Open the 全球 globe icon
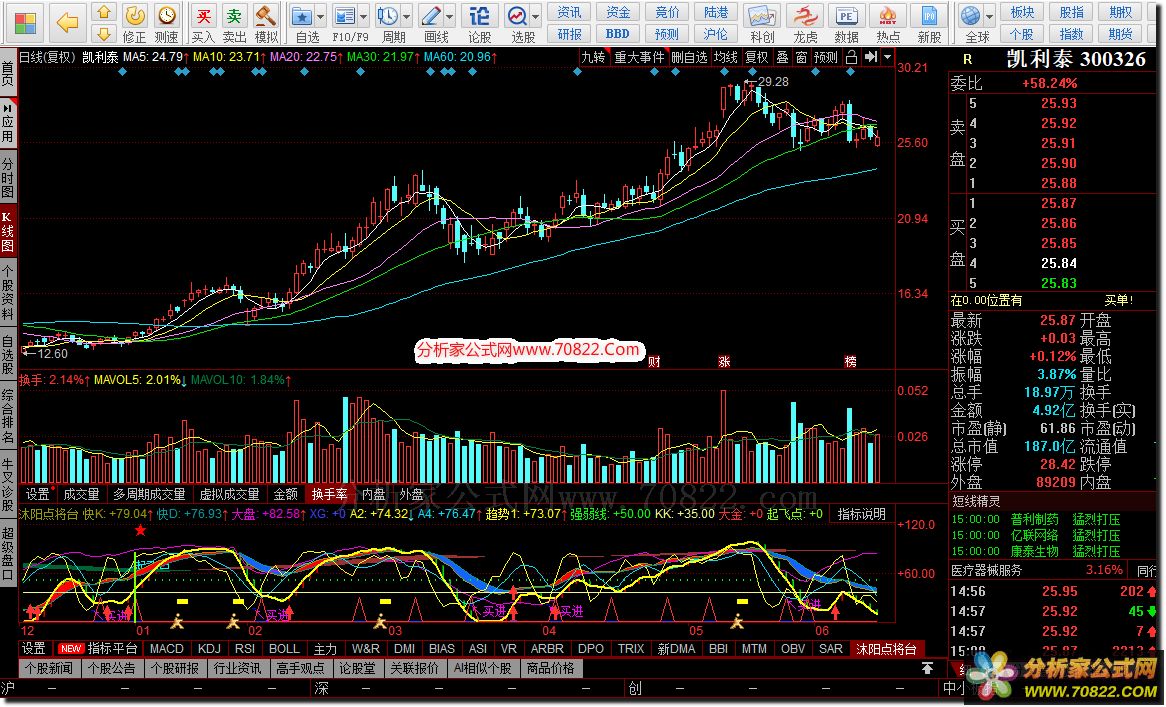The height and width of the screenshot is (707, 1166). [x=970, y=16]
